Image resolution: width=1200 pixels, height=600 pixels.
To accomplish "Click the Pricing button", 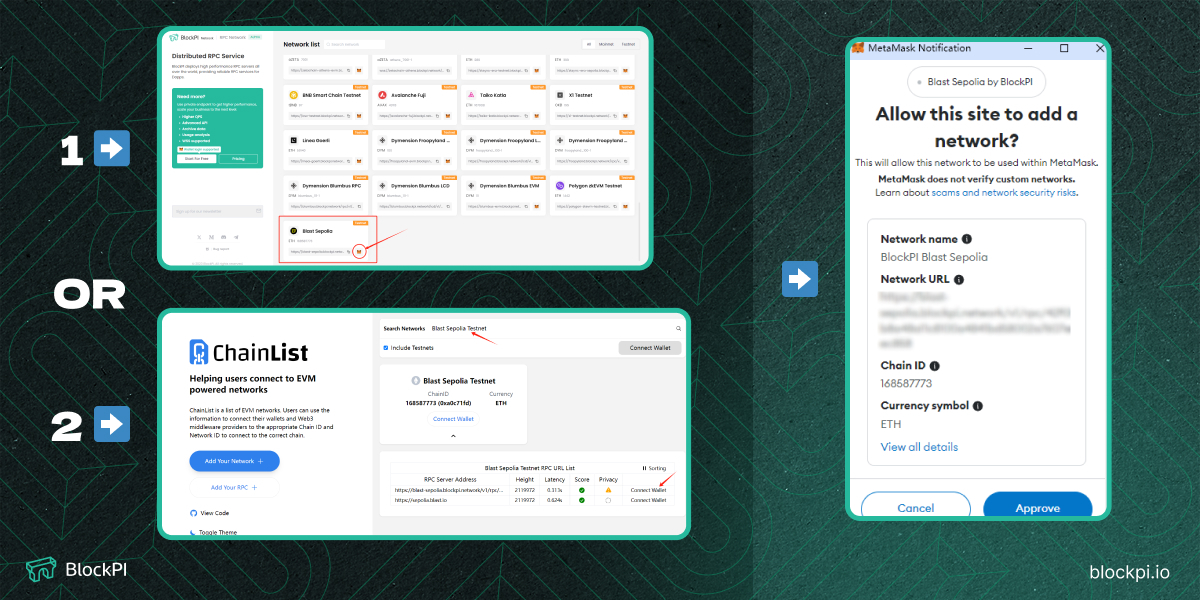I will click(x=238, y=159).
